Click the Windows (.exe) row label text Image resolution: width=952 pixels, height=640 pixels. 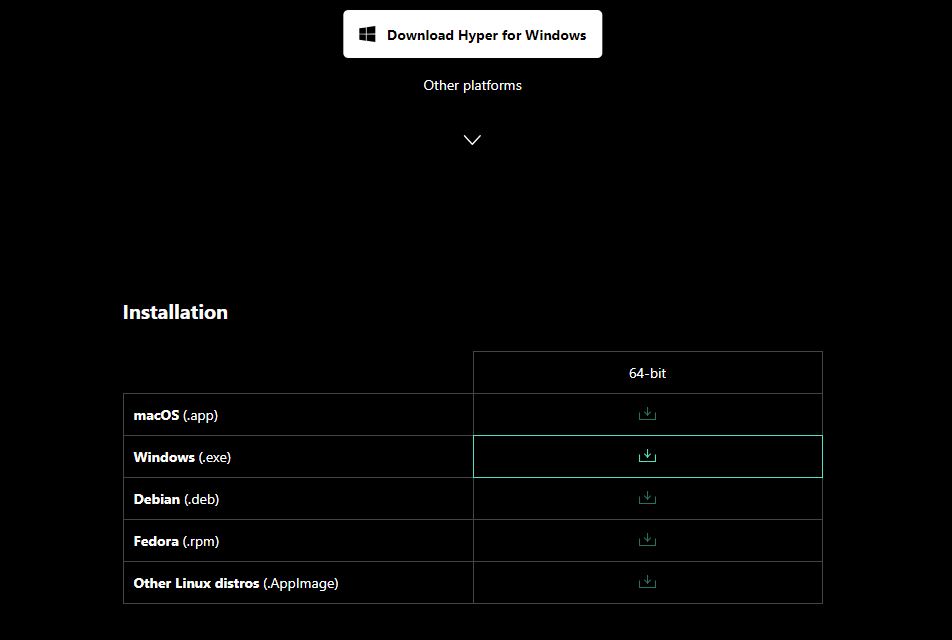(182, 456)
